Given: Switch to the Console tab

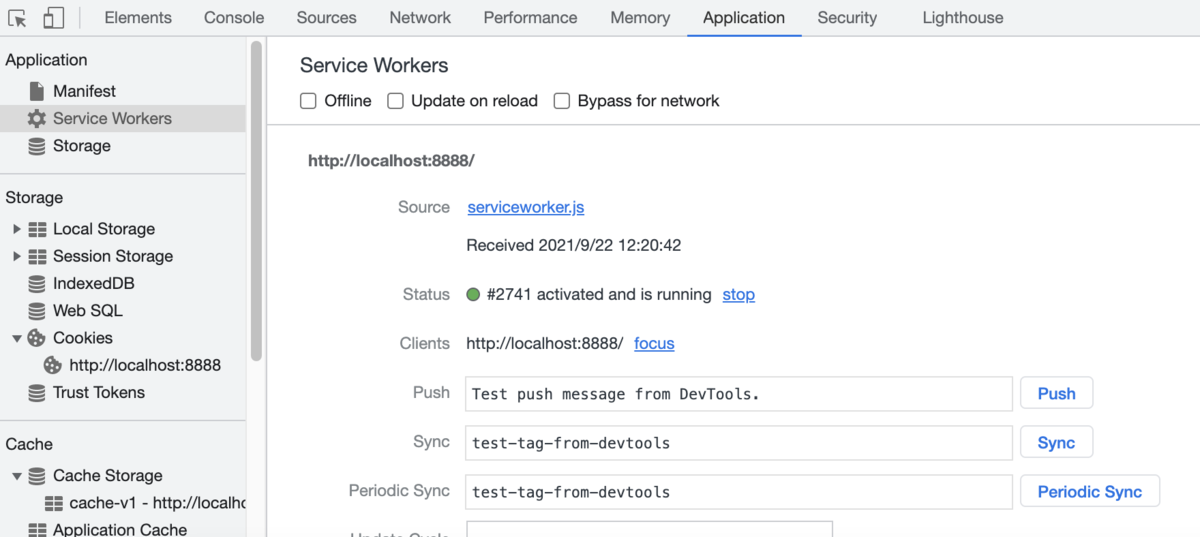Looking at the screenshot, I should click(234, 17).
